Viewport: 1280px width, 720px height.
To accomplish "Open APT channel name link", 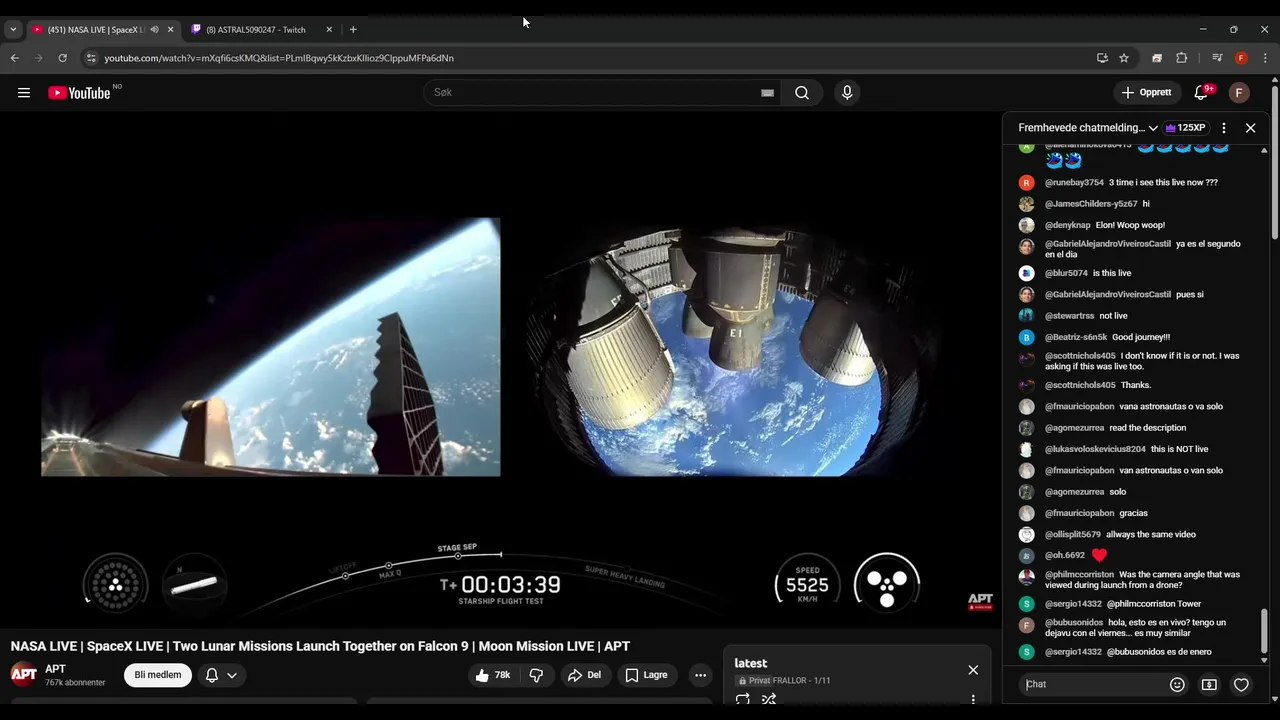I will 55,669.
